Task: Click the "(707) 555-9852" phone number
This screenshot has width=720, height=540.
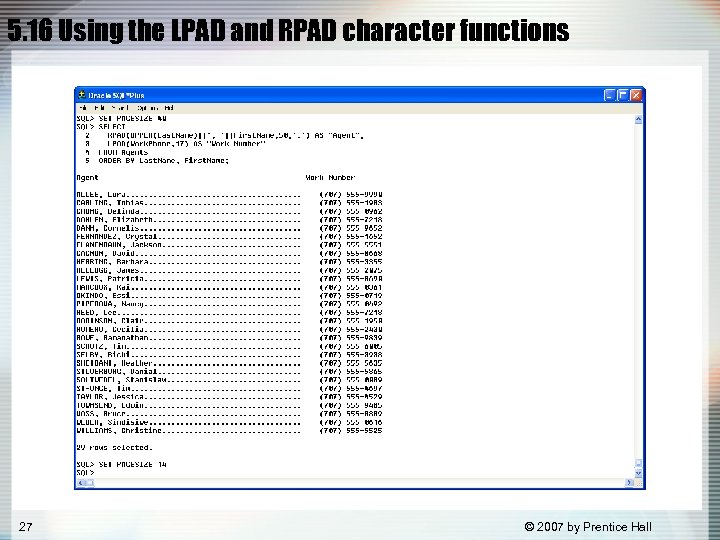Action: pyautogui.click(x=351, y=228)
